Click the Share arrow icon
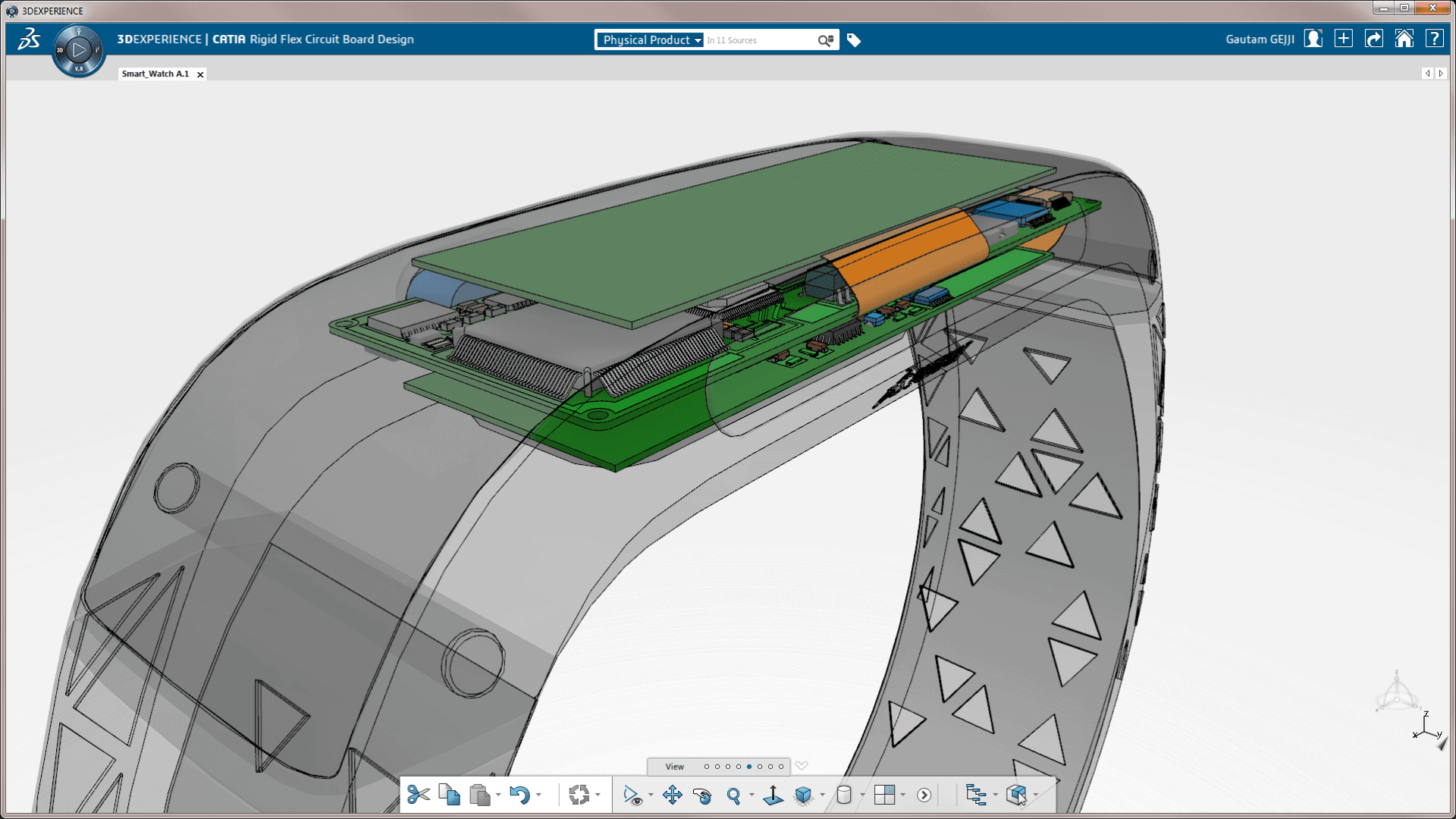Screen dimensions: 1456x819 pos(1373,39)
